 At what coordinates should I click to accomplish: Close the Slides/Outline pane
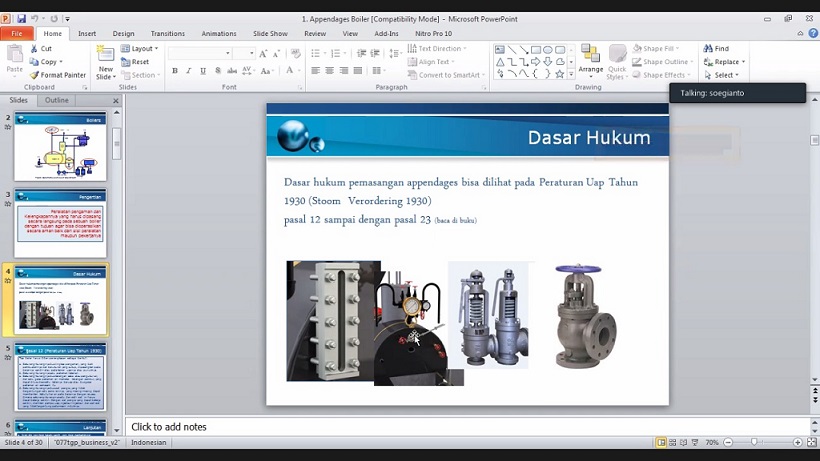[x=116, y=100]
